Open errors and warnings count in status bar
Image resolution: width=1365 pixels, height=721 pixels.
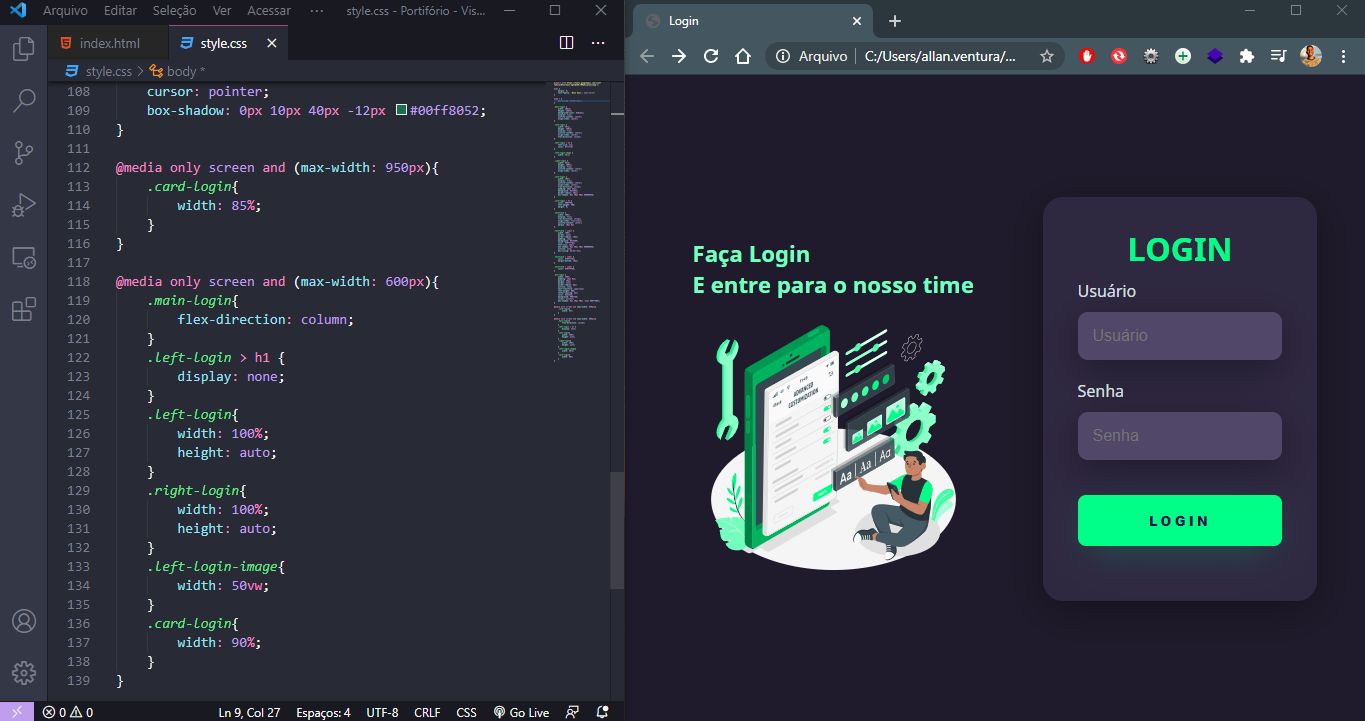[x=67, y=712]
